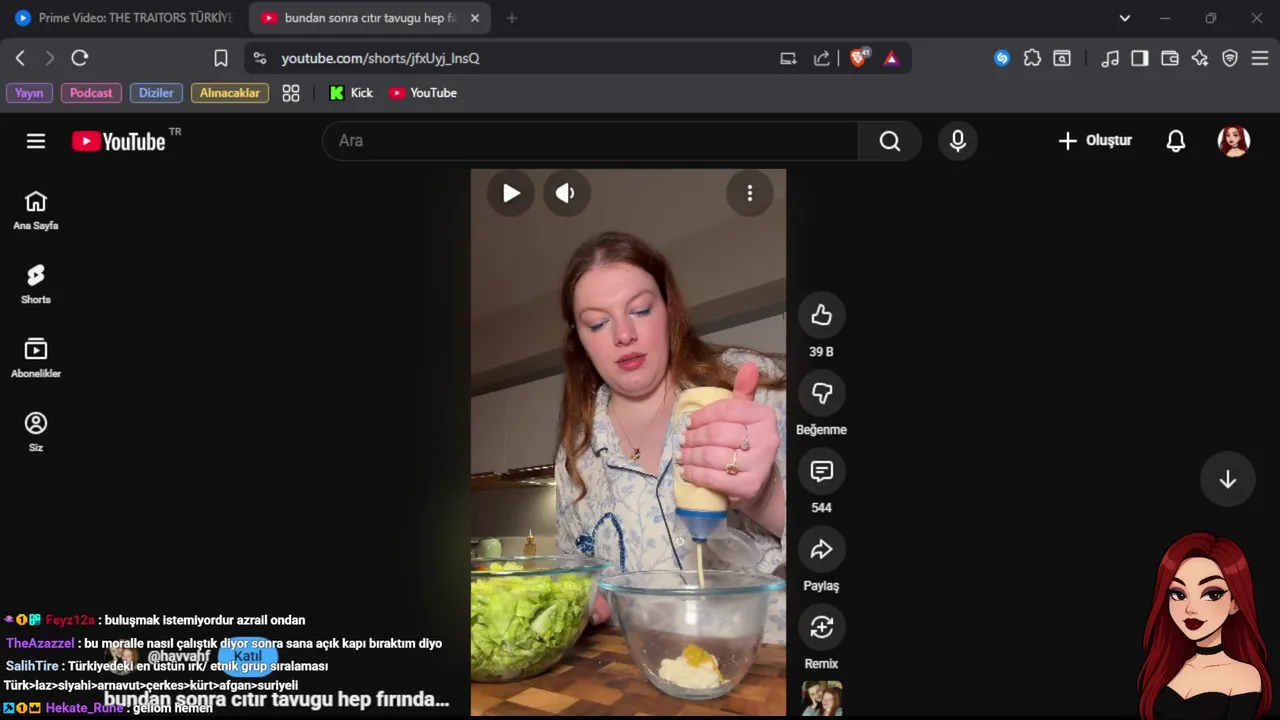1280x720 pixels.
Task: Go back to the previous page
Action: tap(20, 58)
